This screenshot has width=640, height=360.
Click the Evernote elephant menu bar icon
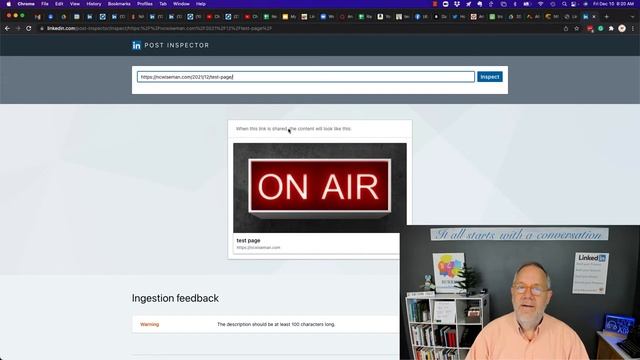tap(480, 4)
